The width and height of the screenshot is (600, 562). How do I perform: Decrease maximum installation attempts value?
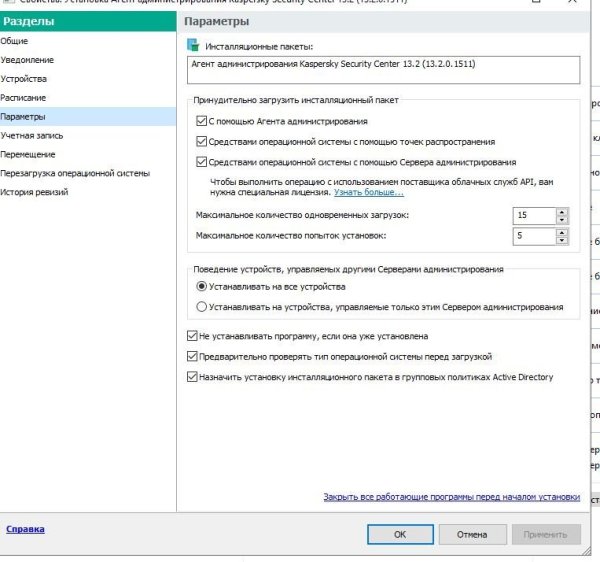(x=562, y=240)
